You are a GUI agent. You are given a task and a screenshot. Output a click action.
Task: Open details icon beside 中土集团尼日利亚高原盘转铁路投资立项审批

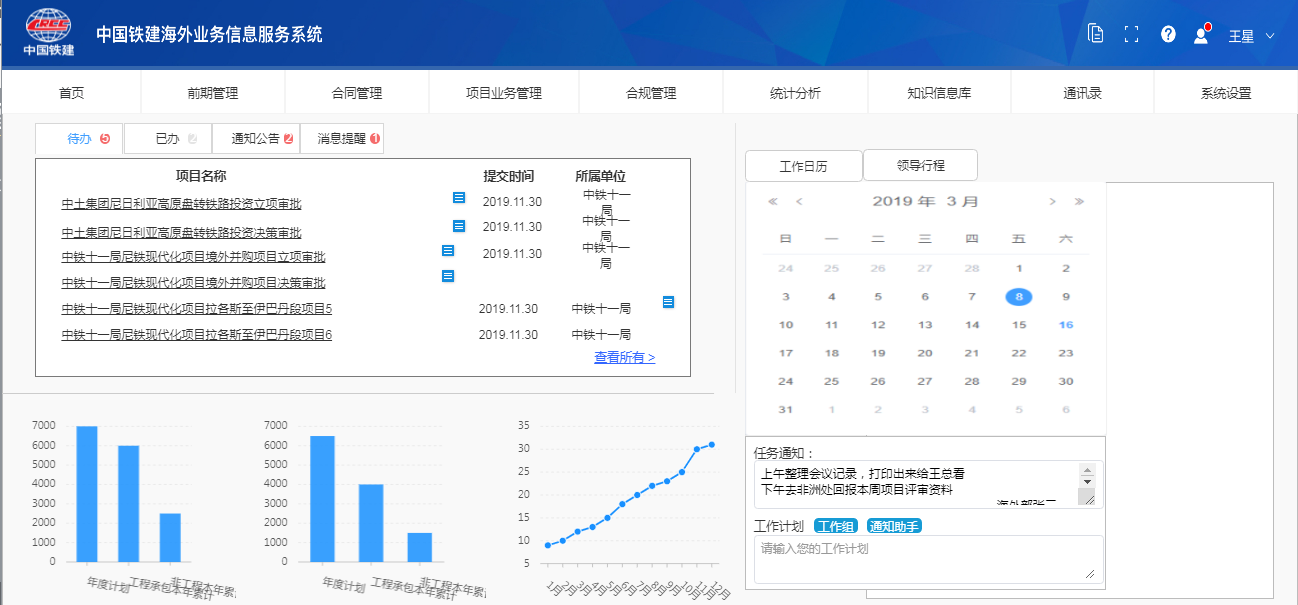point(458,198)
